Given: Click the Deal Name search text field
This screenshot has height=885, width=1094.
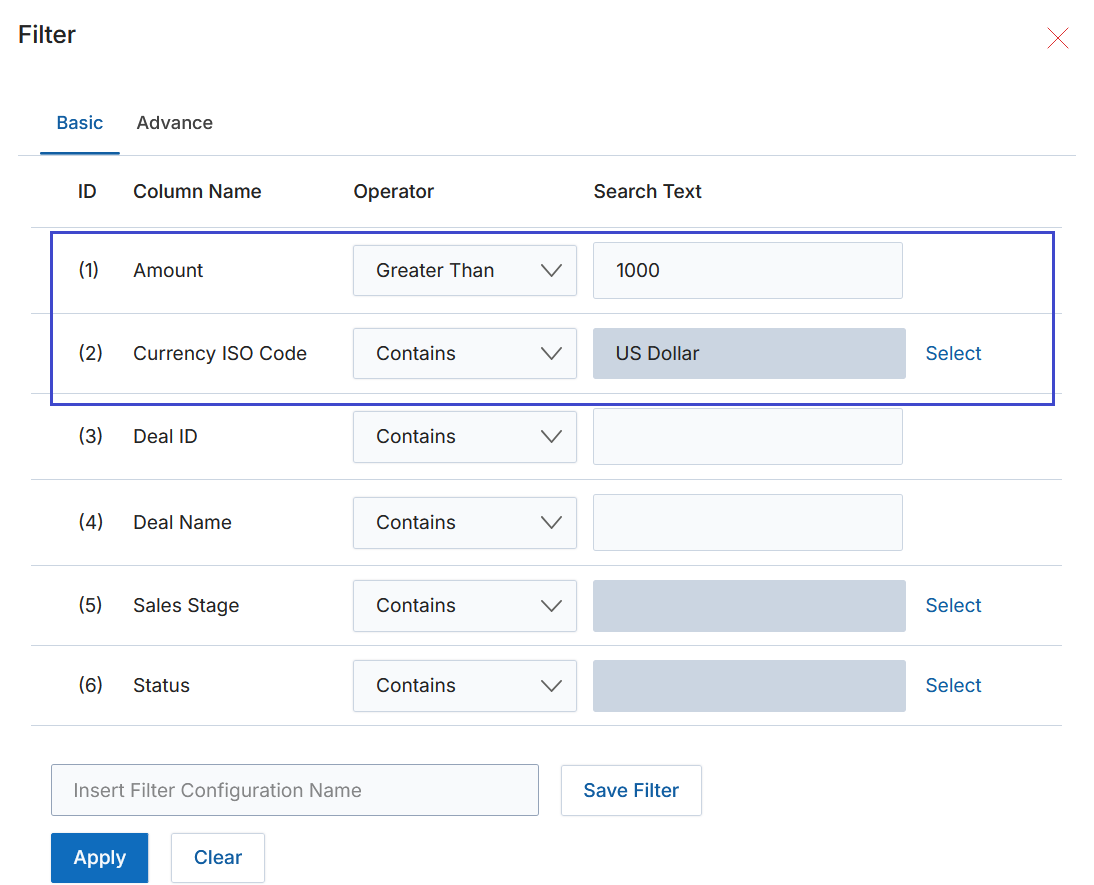Looking at the screenshot, I should click(x=747, y=522).
